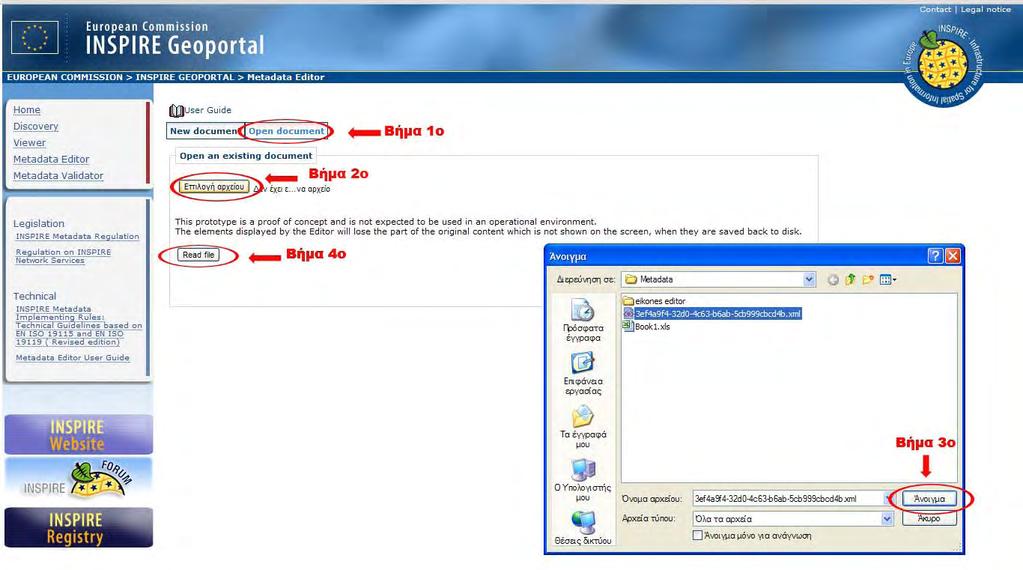Open the INSPIRE Forum banner
The height and width of the screenshot is (570, 1023).
click(78, 479)
